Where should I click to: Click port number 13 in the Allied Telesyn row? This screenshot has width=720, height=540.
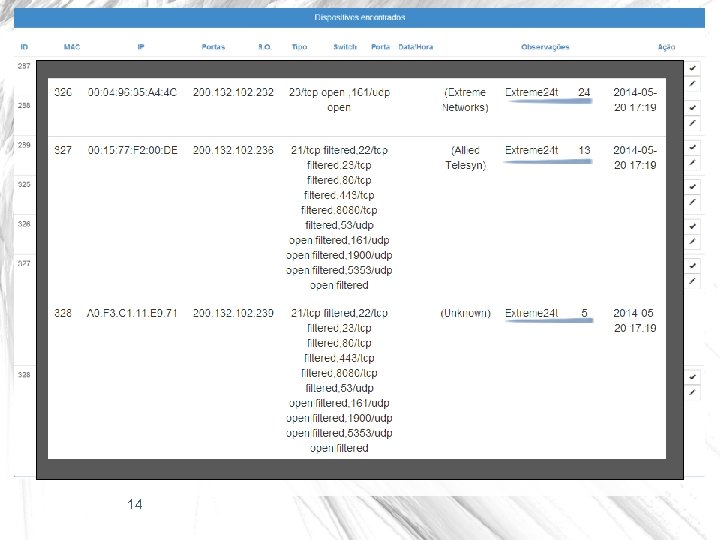pyautogui.click(x=584, y=150)
